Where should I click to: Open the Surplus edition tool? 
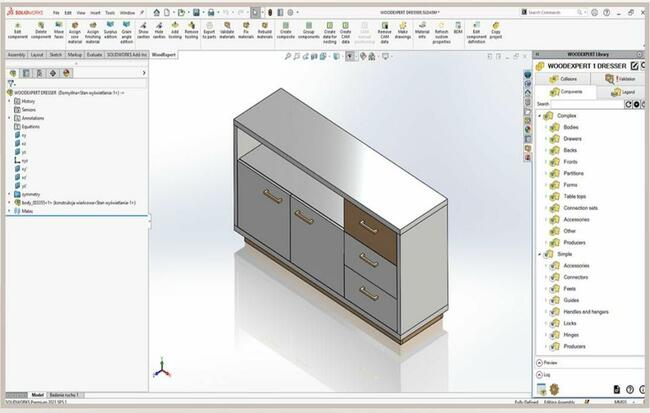point(110,31)
